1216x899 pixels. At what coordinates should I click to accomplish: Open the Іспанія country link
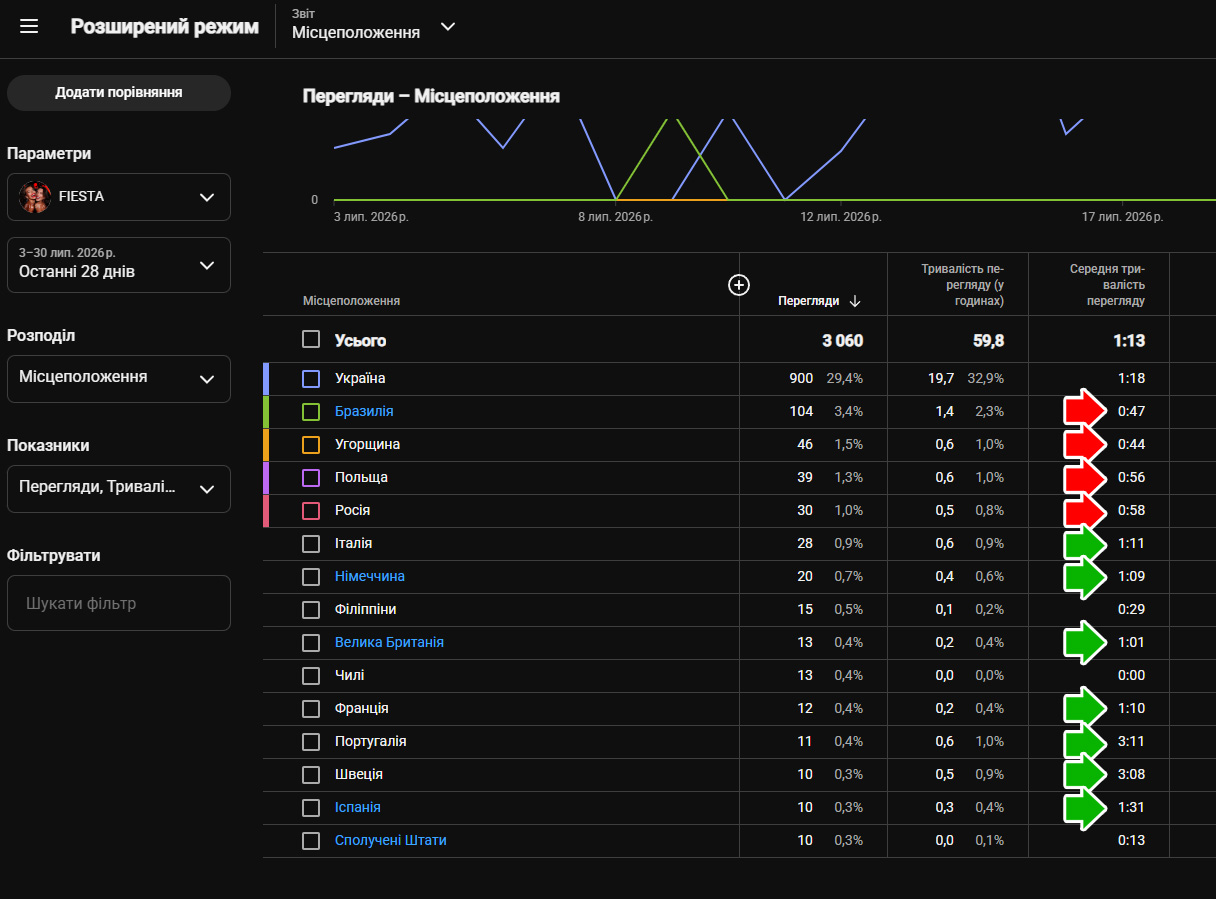pos(358,807)
